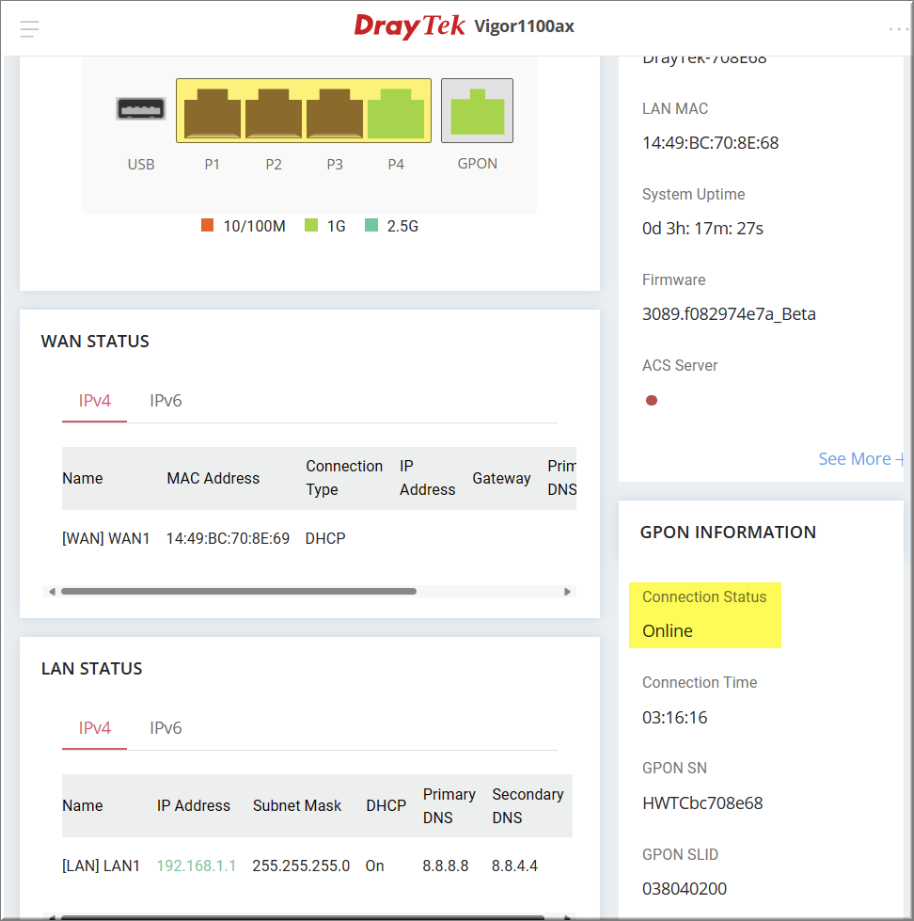This screenshot has width=914, height=921.
Task: Click subnet mask 255.255.255.0 cell
Action: click(301, 866)
